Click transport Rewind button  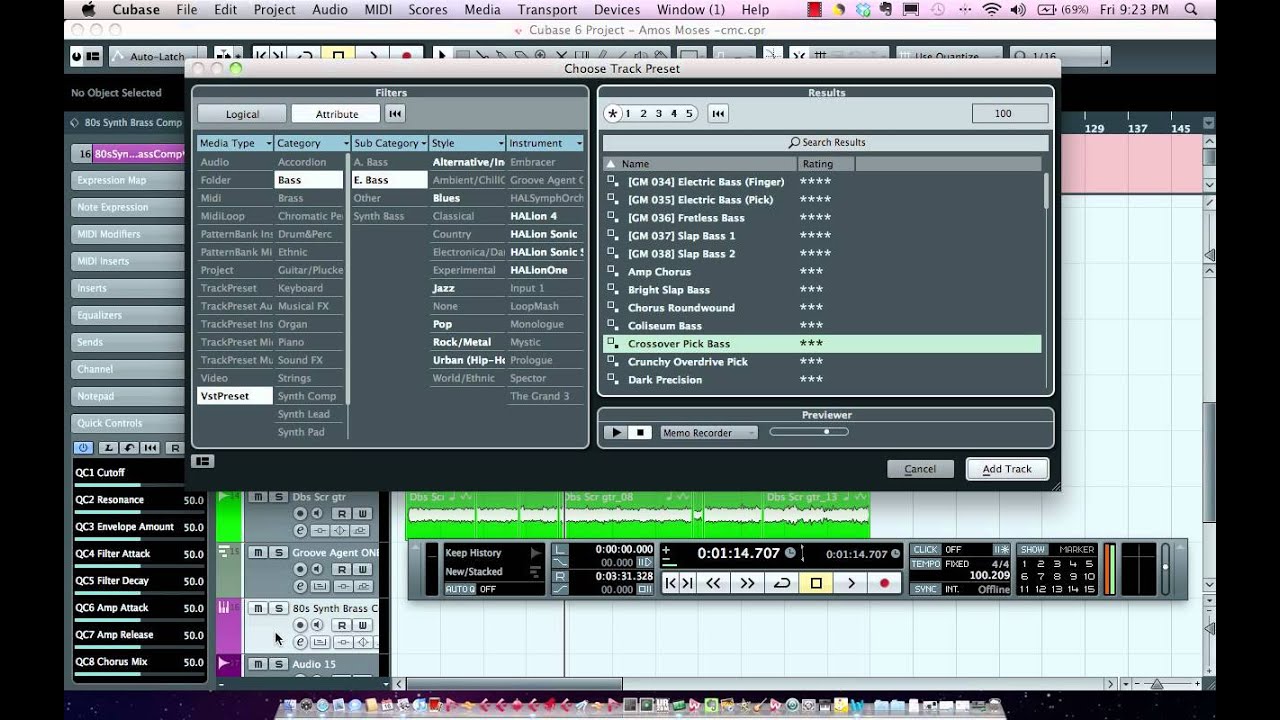(x=713, y=583)
